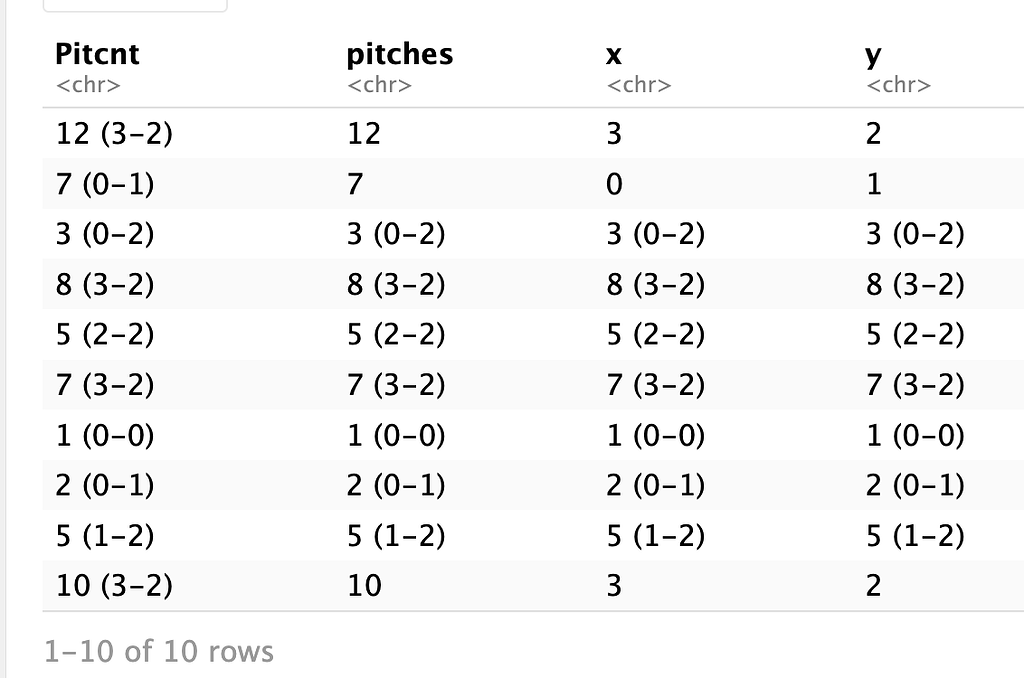Select pitches value 10 in last row
Screen dimensions: 1024x678
pyautogui.click(x=364, y=586)
